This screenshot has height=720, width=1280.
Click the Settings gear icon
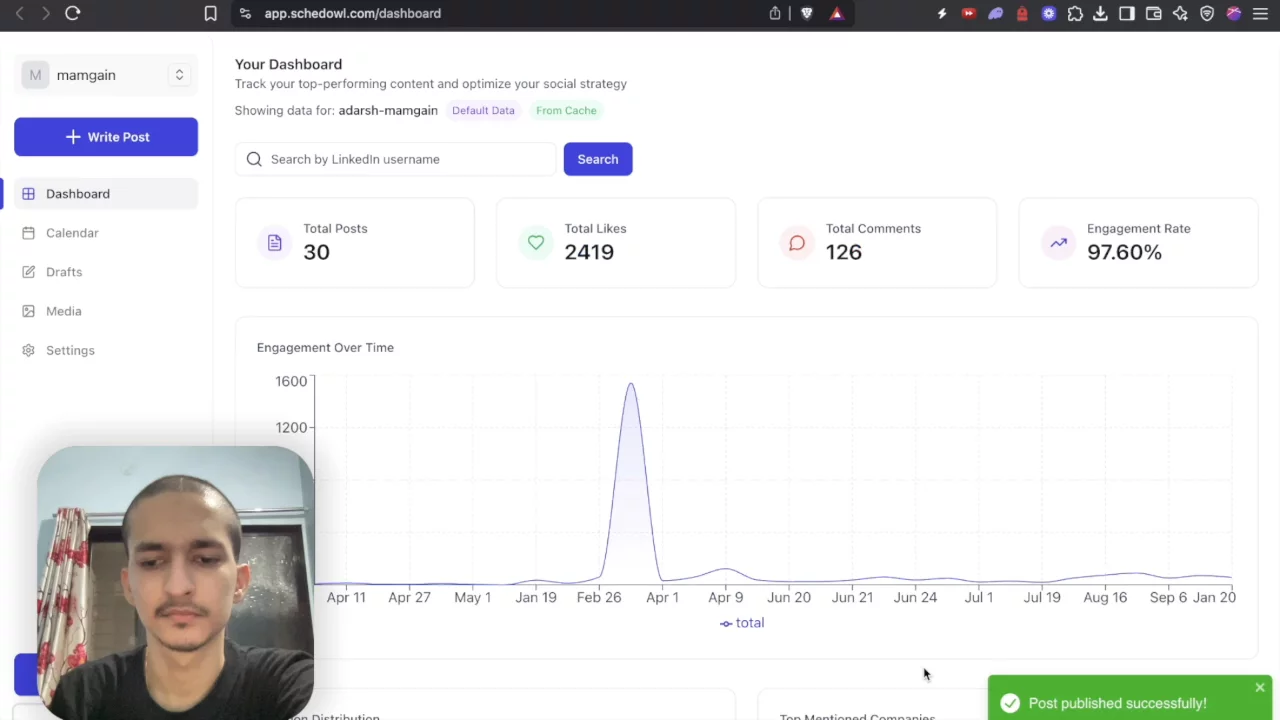[28, 350]
